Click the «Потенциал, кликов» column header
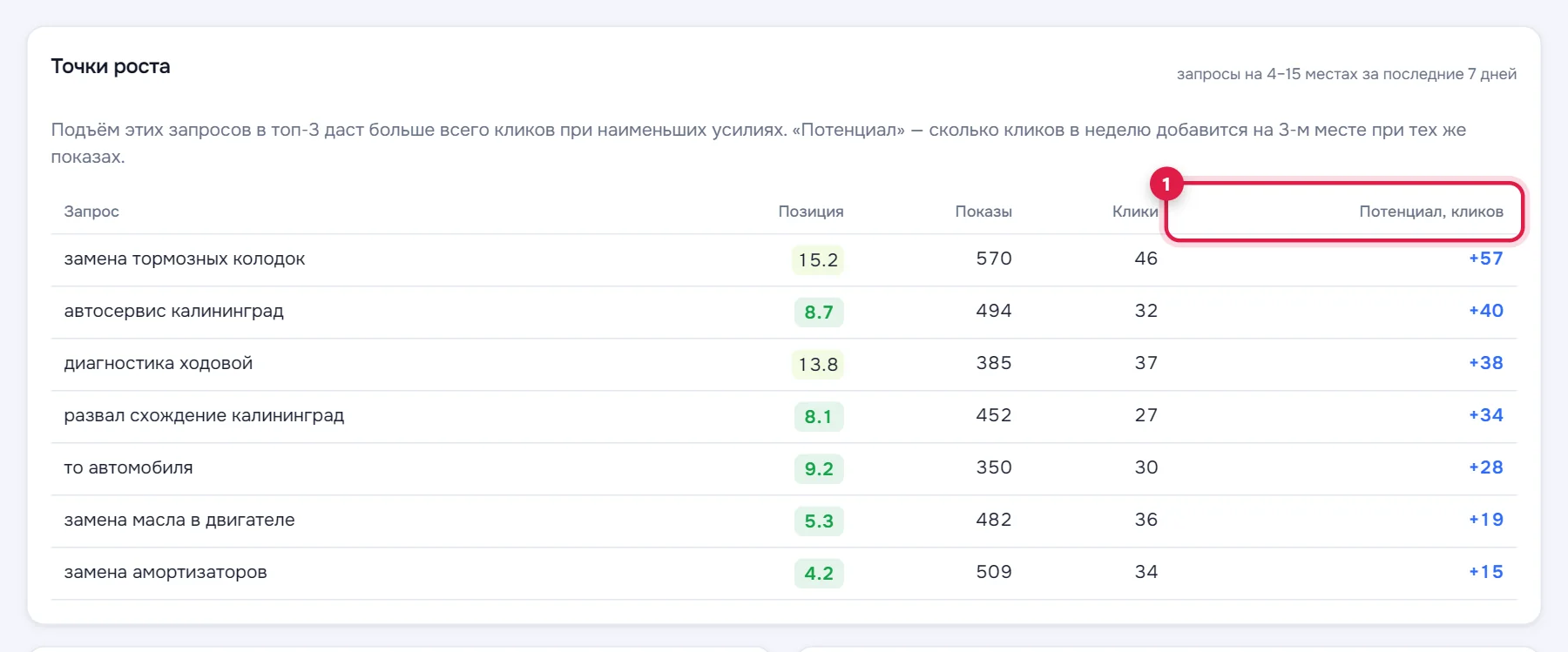Image resolution: width=1568 pixels, height=652 pixels. coord(1431,212)
